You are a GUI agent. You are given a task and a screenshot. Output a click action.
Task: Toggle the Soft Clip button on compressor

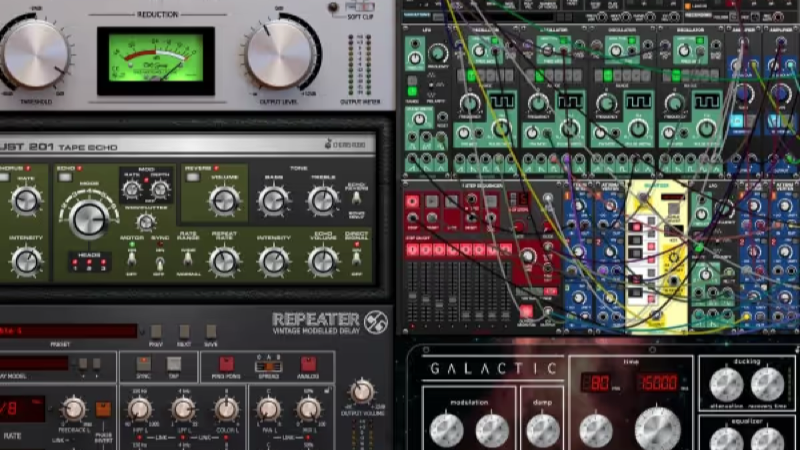click(x=360, y=7)
